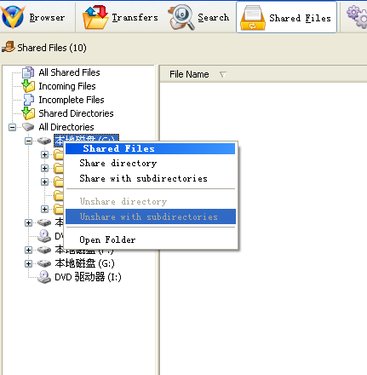Click the Incoming Files folder icon
This screenshot has width=367, height=375.
[x=28, y=86]
